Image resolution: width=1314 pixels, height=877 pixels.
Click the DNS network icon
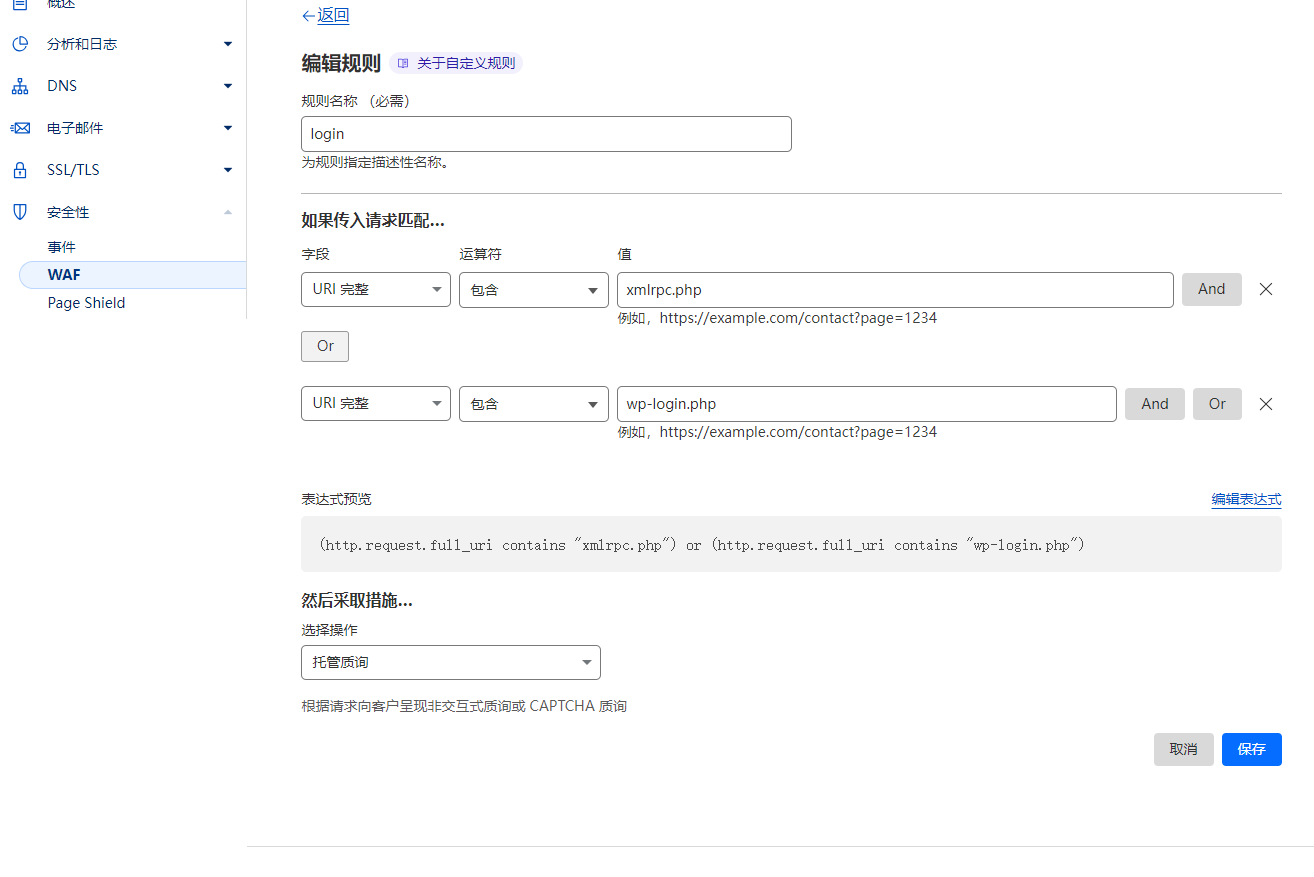(x=19, y=86)
